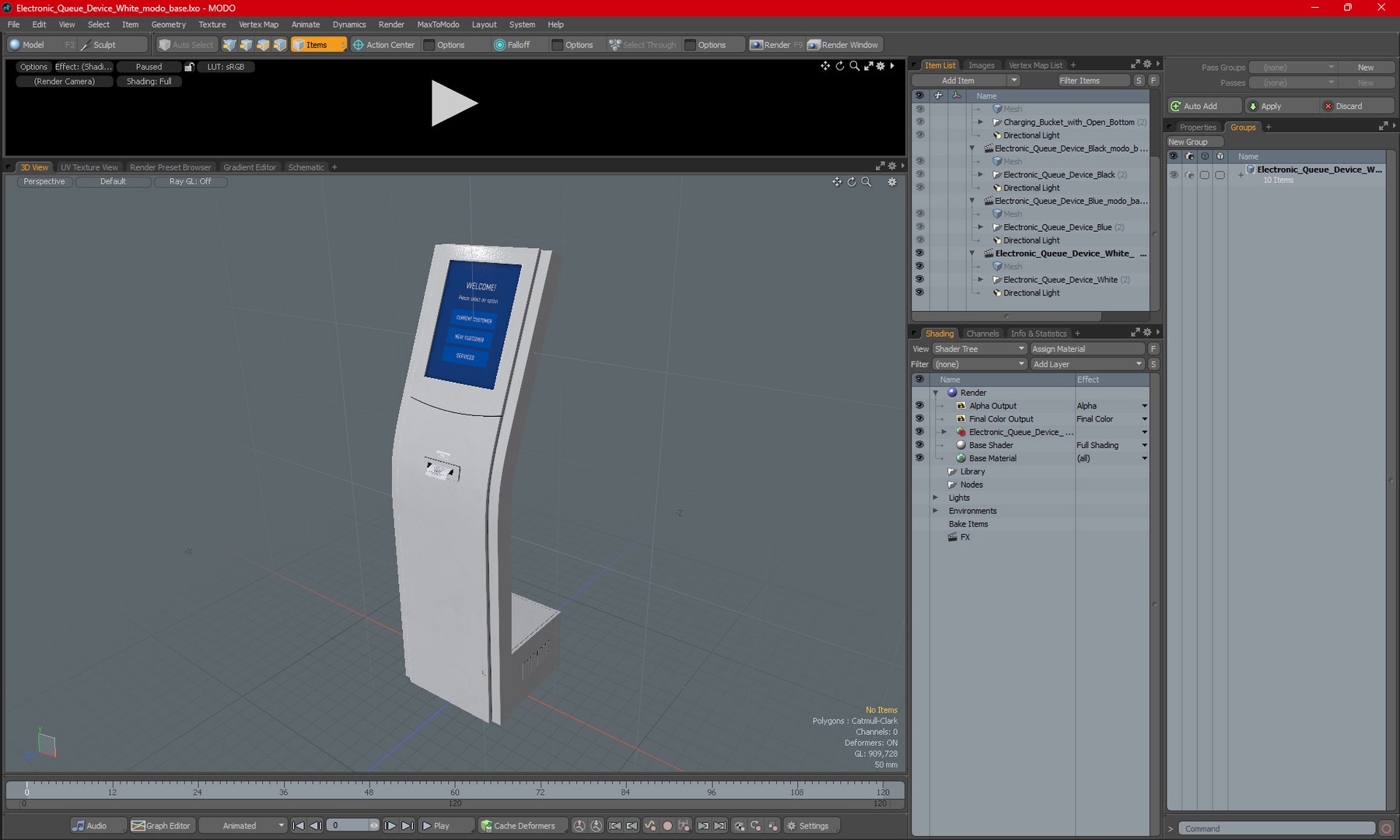Viewport: 1400px width, 840px height.
Task: Toggle visibility of Electronic_Queue_Device_White scene item
Action: (919, 254)
